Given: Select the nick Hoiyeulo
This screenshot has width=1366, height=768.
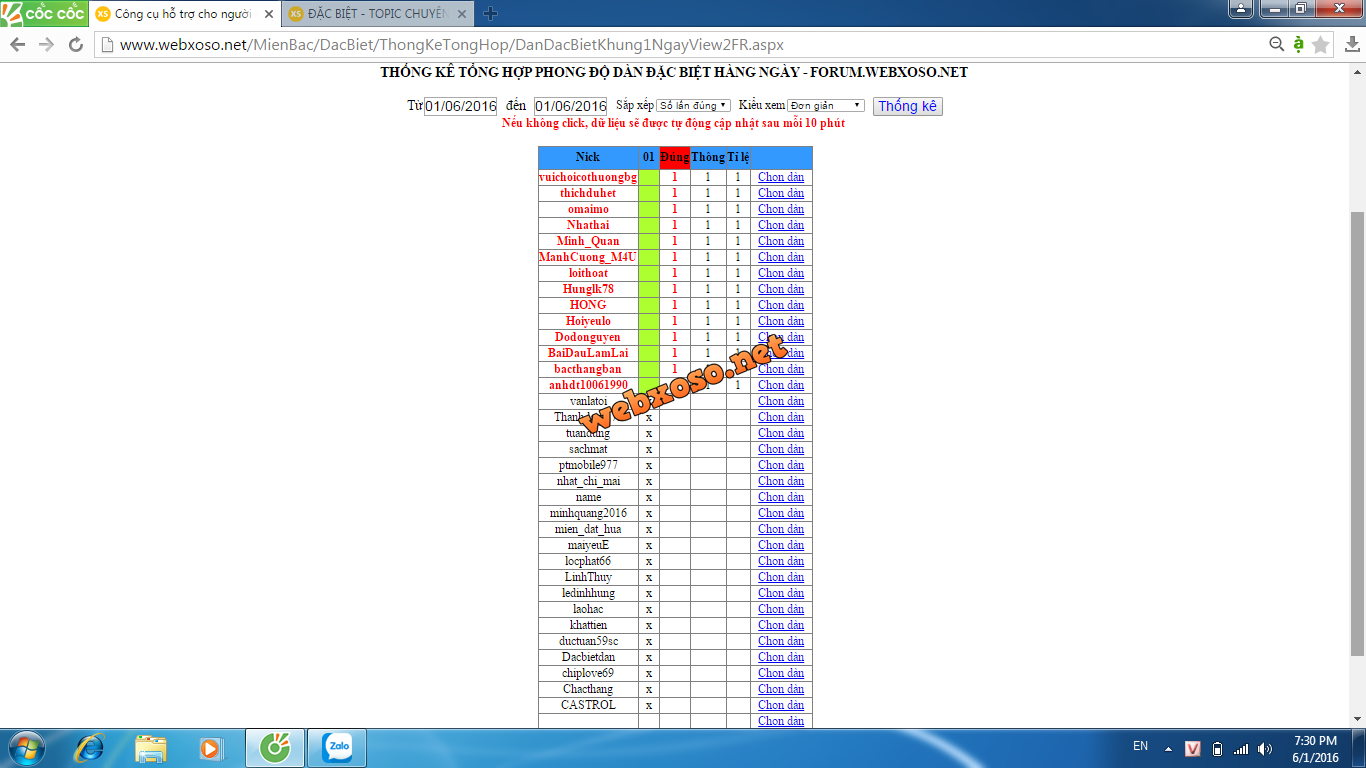Looking at the screenshot, I should click(588, 321).
